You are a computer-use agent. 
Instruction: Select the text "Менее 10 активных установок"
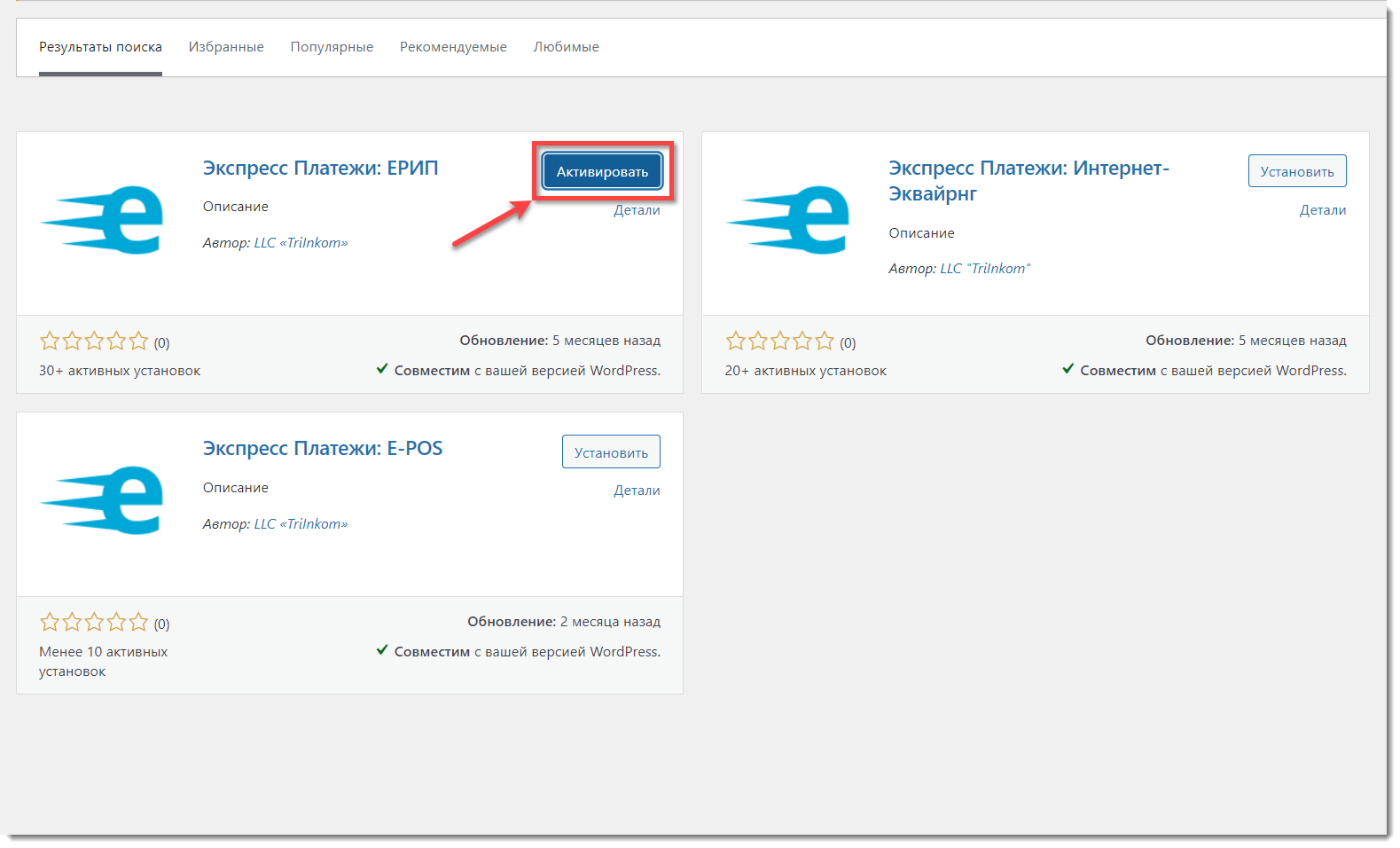click(104, 662)
